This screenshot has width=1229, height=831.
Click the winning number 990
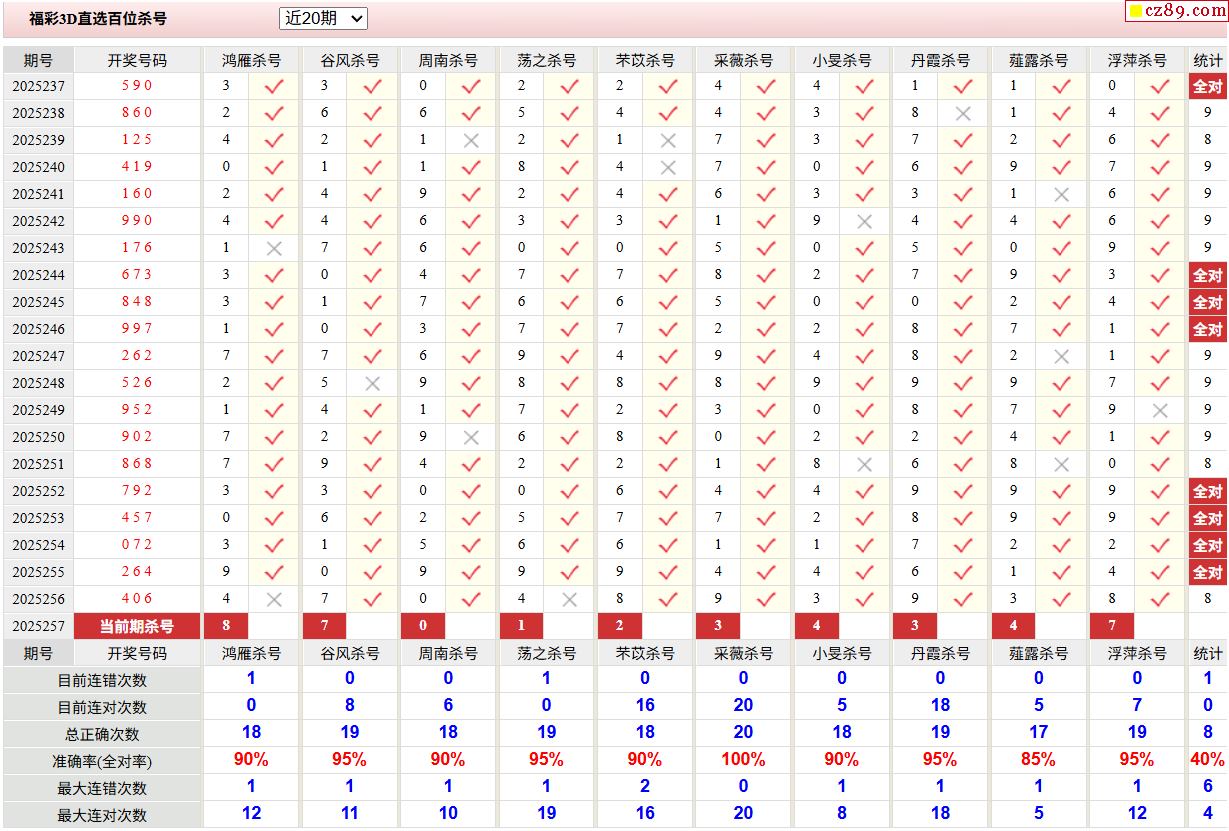(137, 221)
